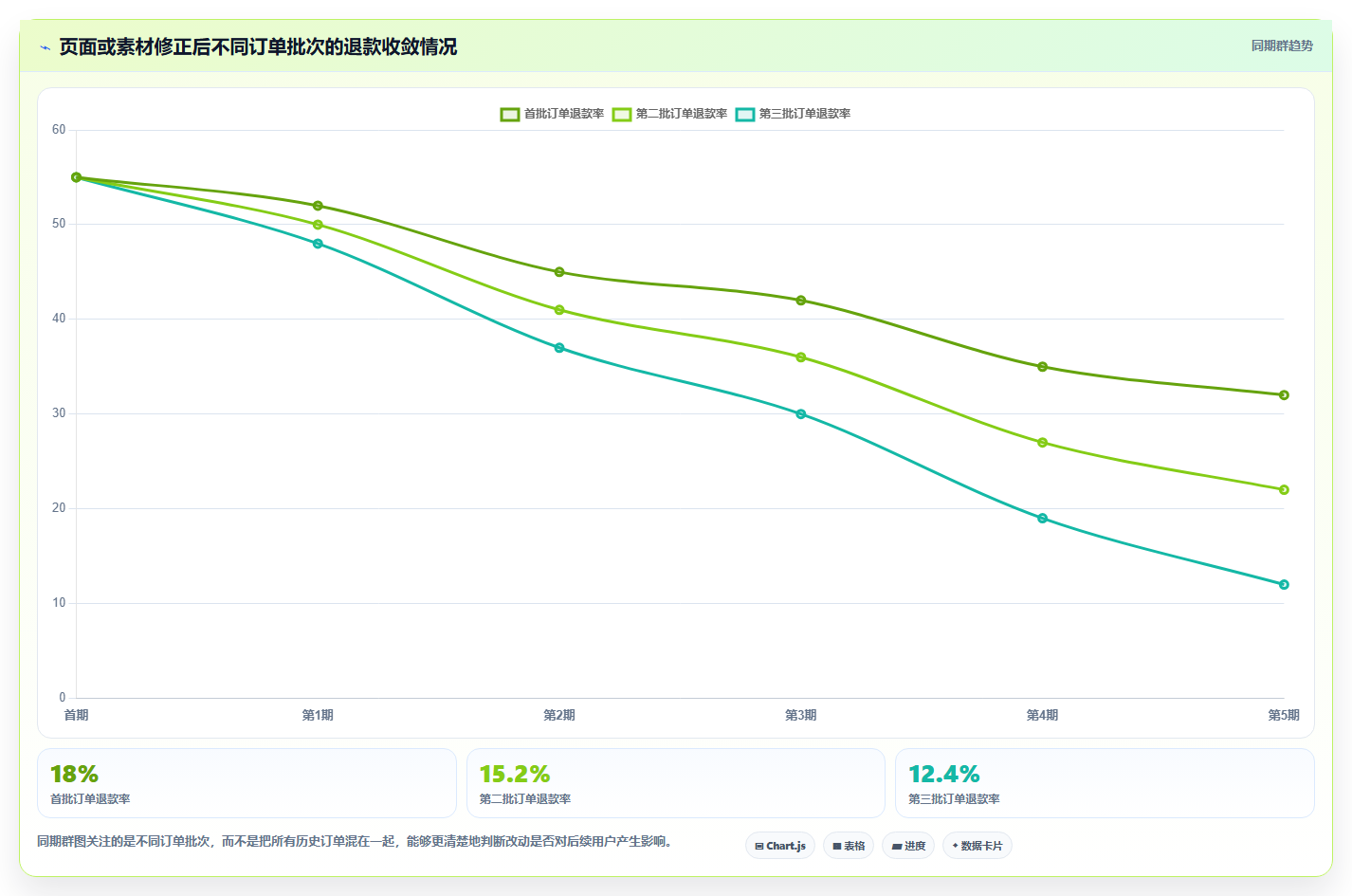1352x896 pixels.
Task: Click the shared data point at 首期
Action: (x=77, y=177)
